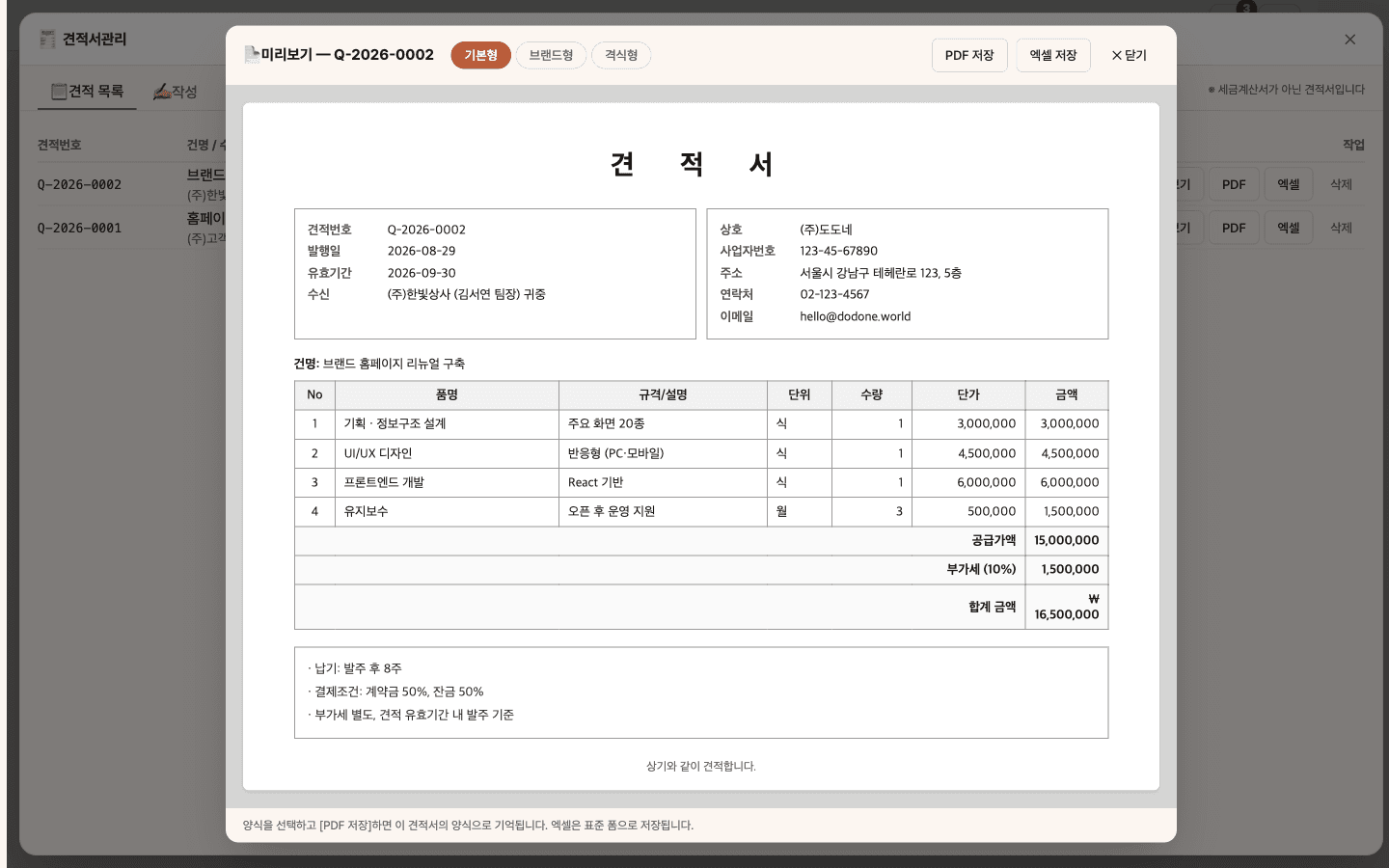
Task: Click the note 결제조건: 계약금 50%, 잔금 50%
Action: pos(395,692)
